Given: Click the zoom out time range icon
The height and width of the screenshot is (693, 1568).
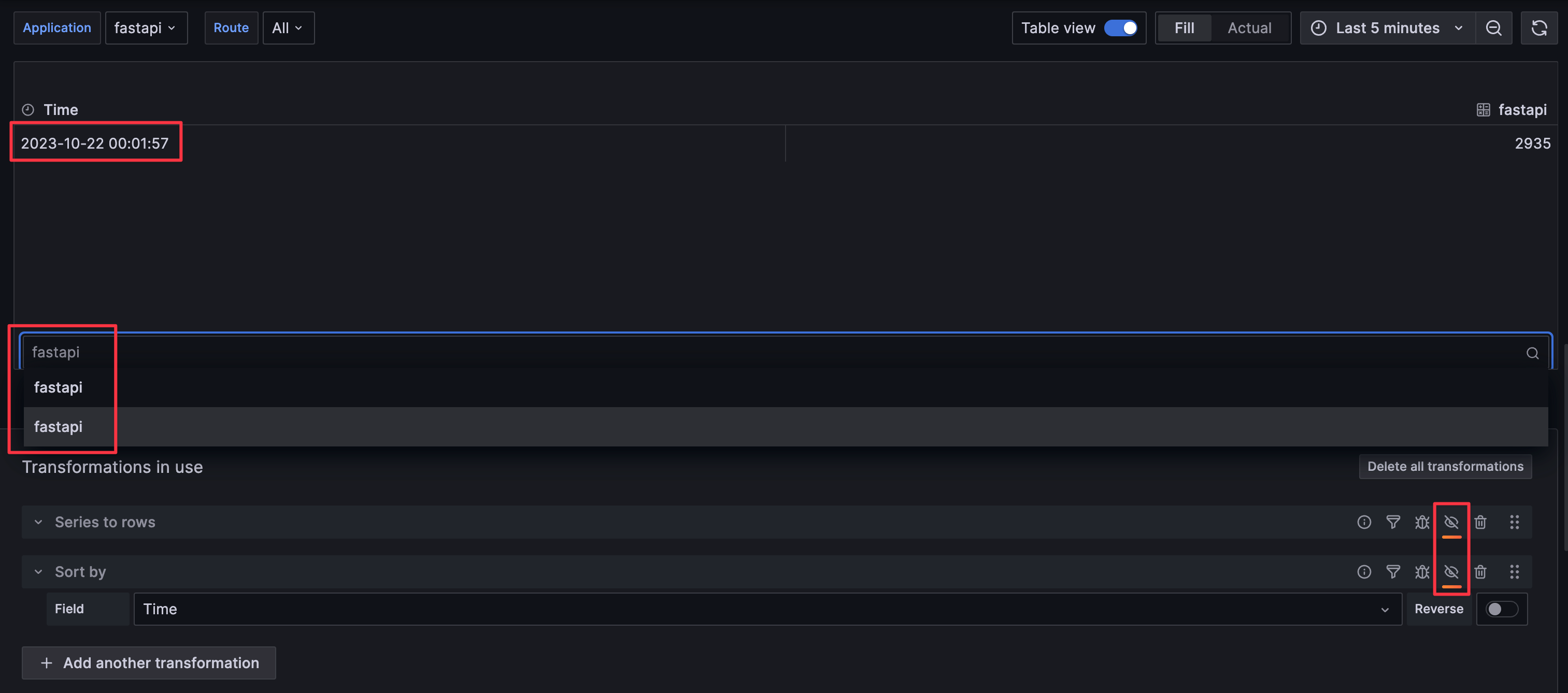Looking at the screenshot, I should click(1493, 28).
